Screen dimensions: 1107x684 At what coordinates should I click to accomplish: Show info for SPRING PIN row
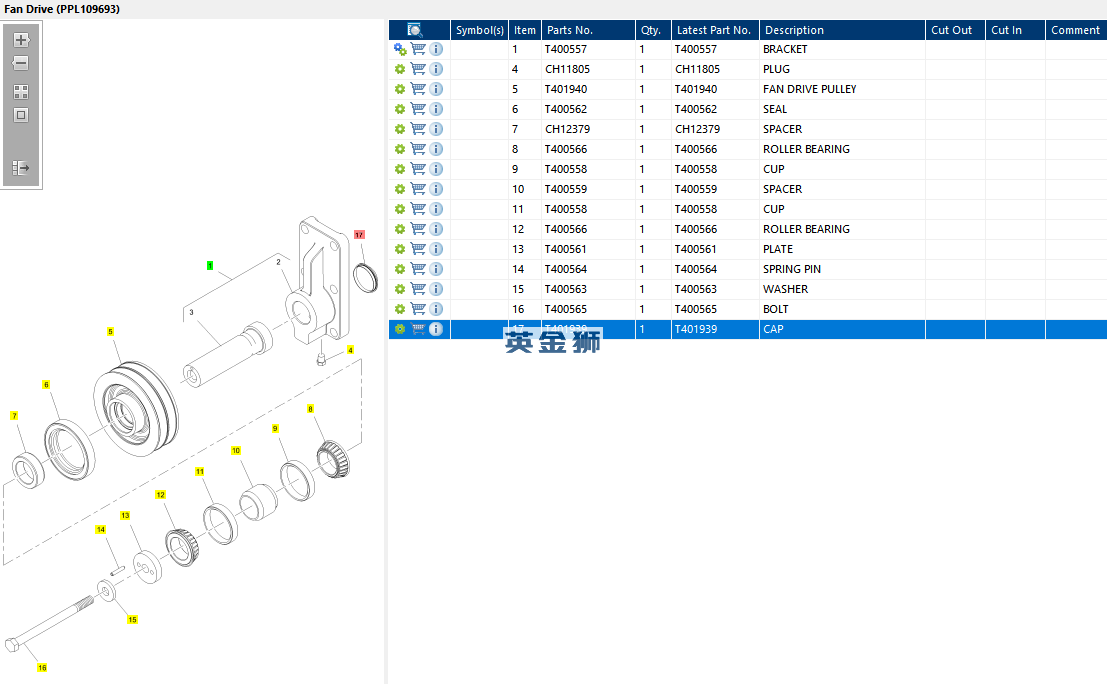point(436,269)
